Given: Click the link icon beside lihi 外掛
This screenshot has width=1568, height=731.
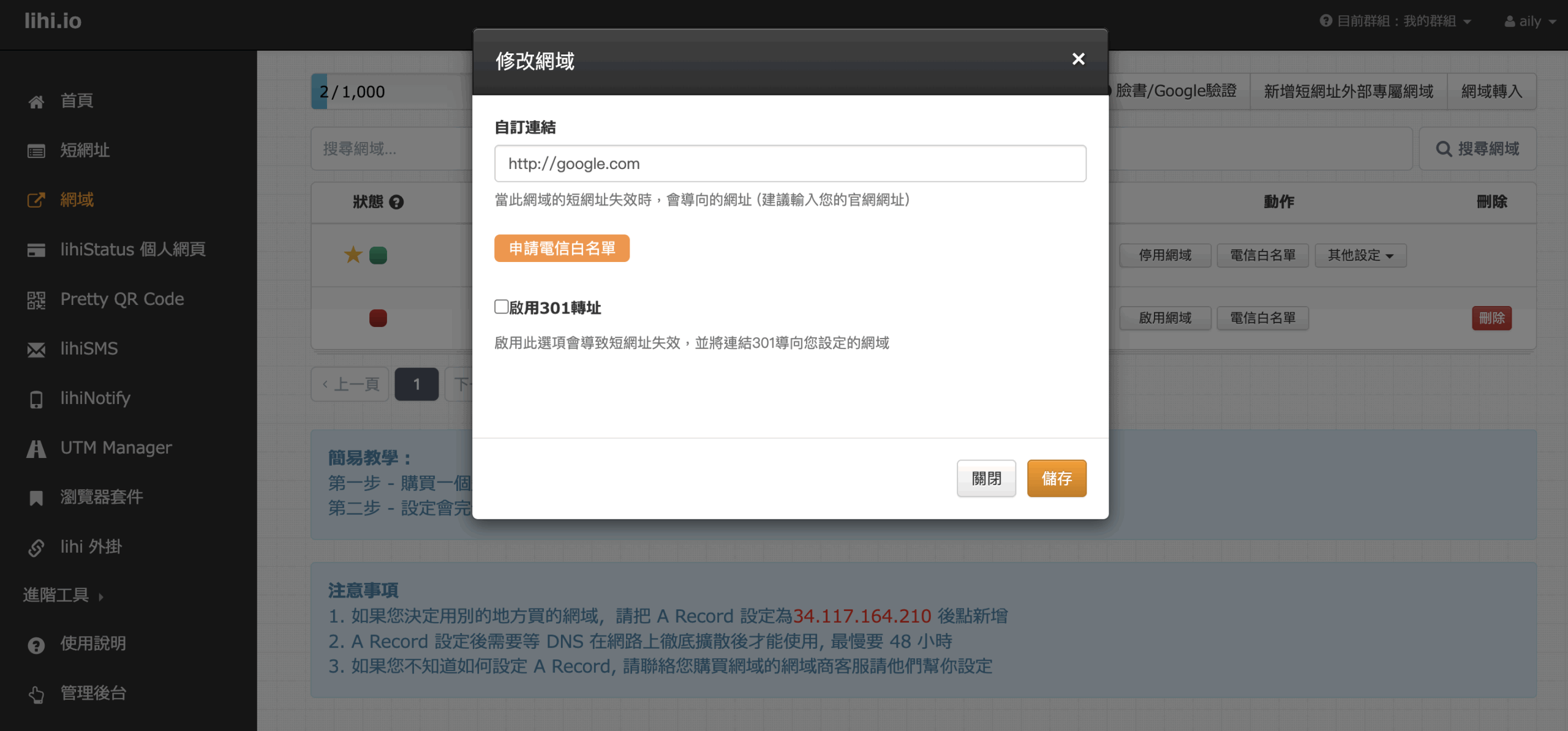Looking at the screenshot, I should coord(36,547).
